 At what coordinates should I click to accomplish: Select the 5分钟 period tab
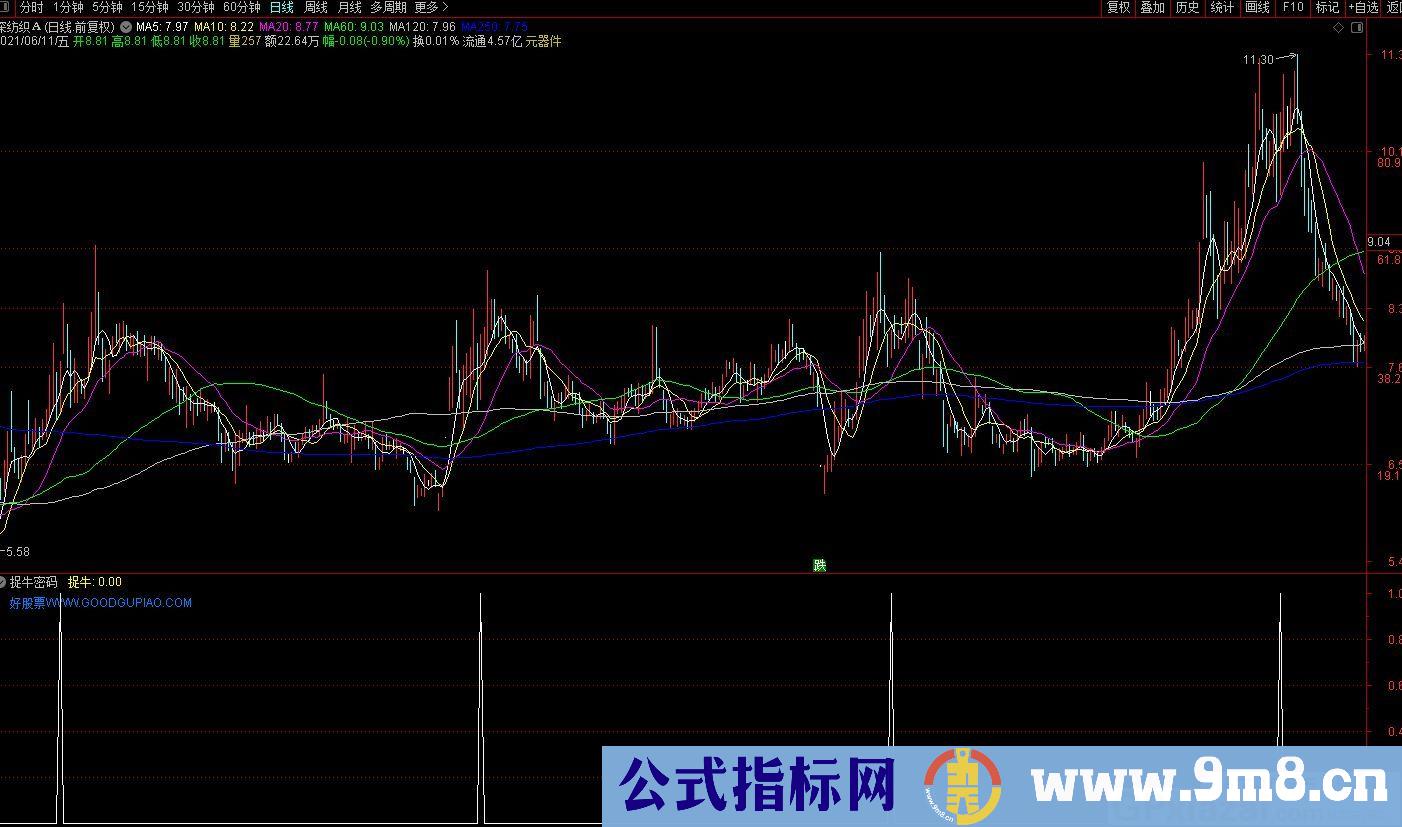point(107,7)
